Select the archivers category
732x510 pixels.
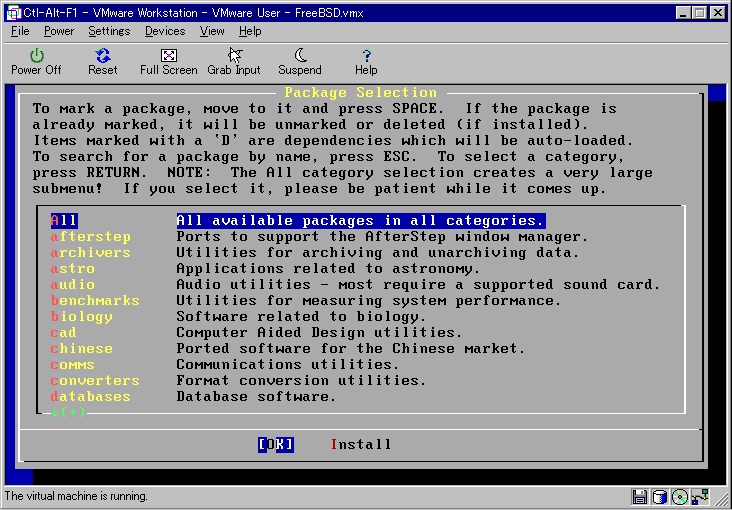pyautogui.click(x=91, y=253)
